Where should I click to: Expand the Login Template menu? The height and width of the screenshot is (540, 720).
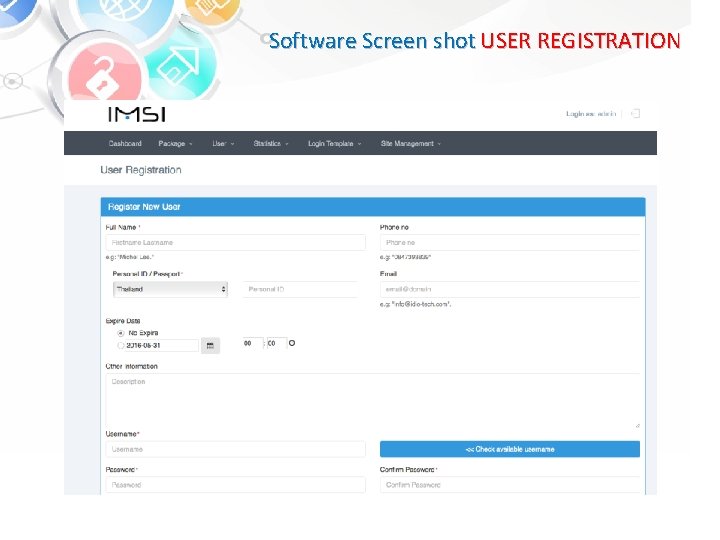coord(334,143)
